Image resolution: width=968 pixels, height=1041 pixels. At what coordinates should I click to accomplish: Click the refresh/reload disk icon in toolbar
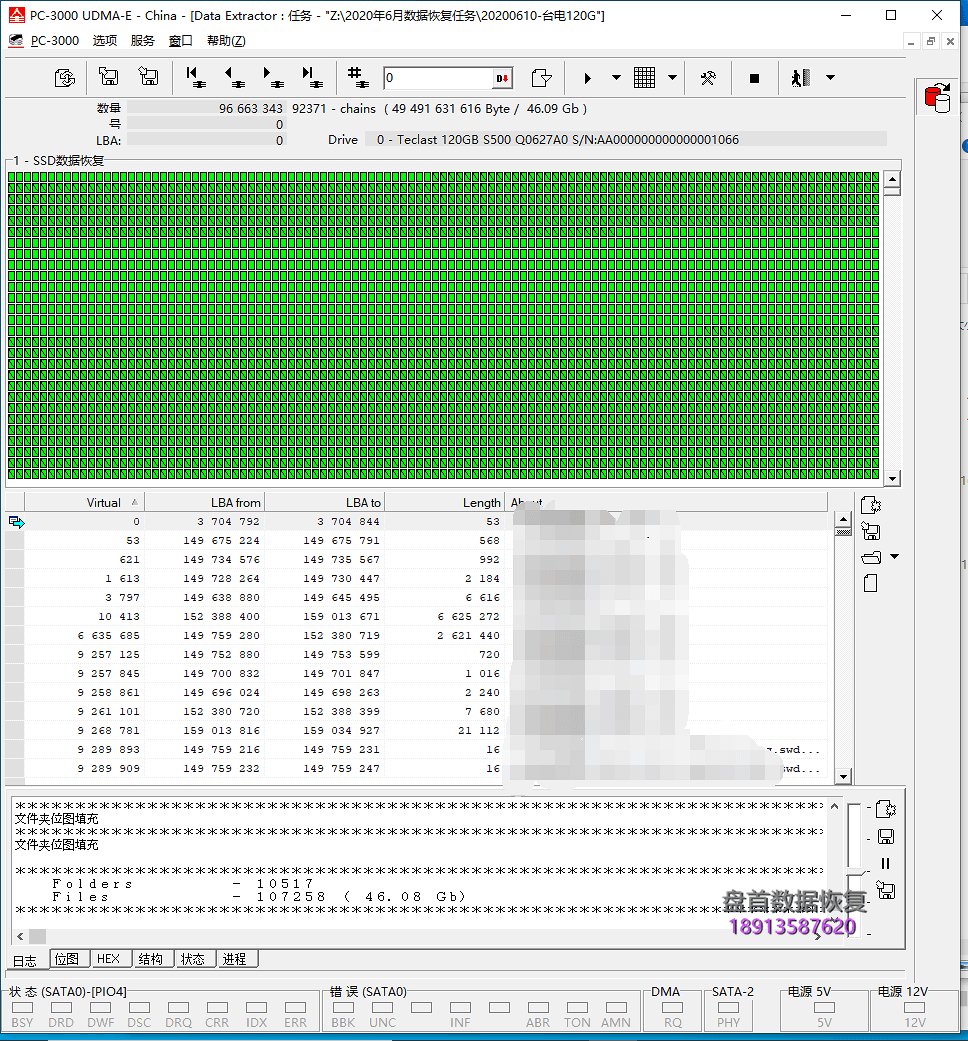[x=65, y=78]
